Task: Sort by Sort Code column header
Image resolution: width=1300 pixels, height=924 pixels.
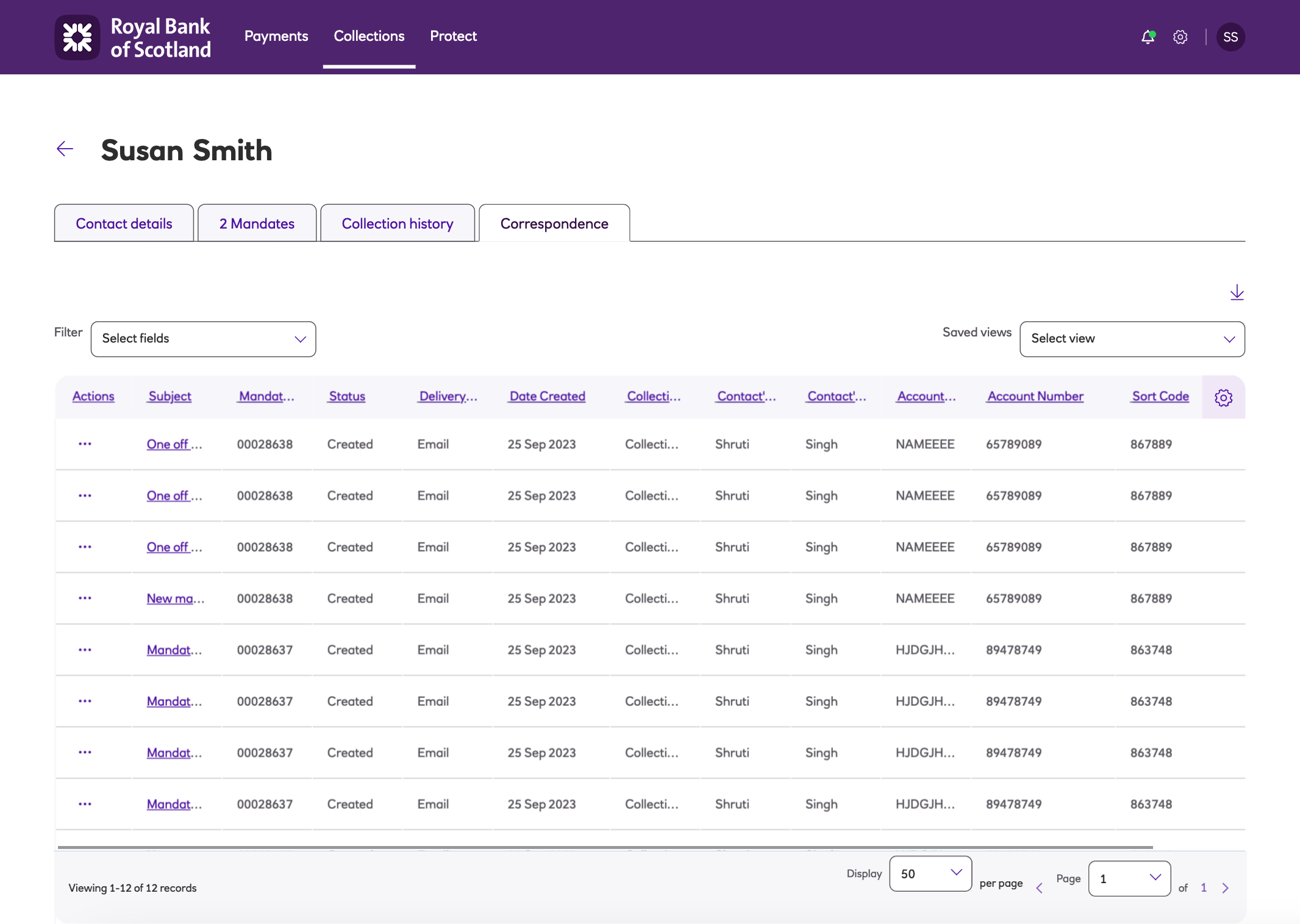Action: tap(1160, 396)
